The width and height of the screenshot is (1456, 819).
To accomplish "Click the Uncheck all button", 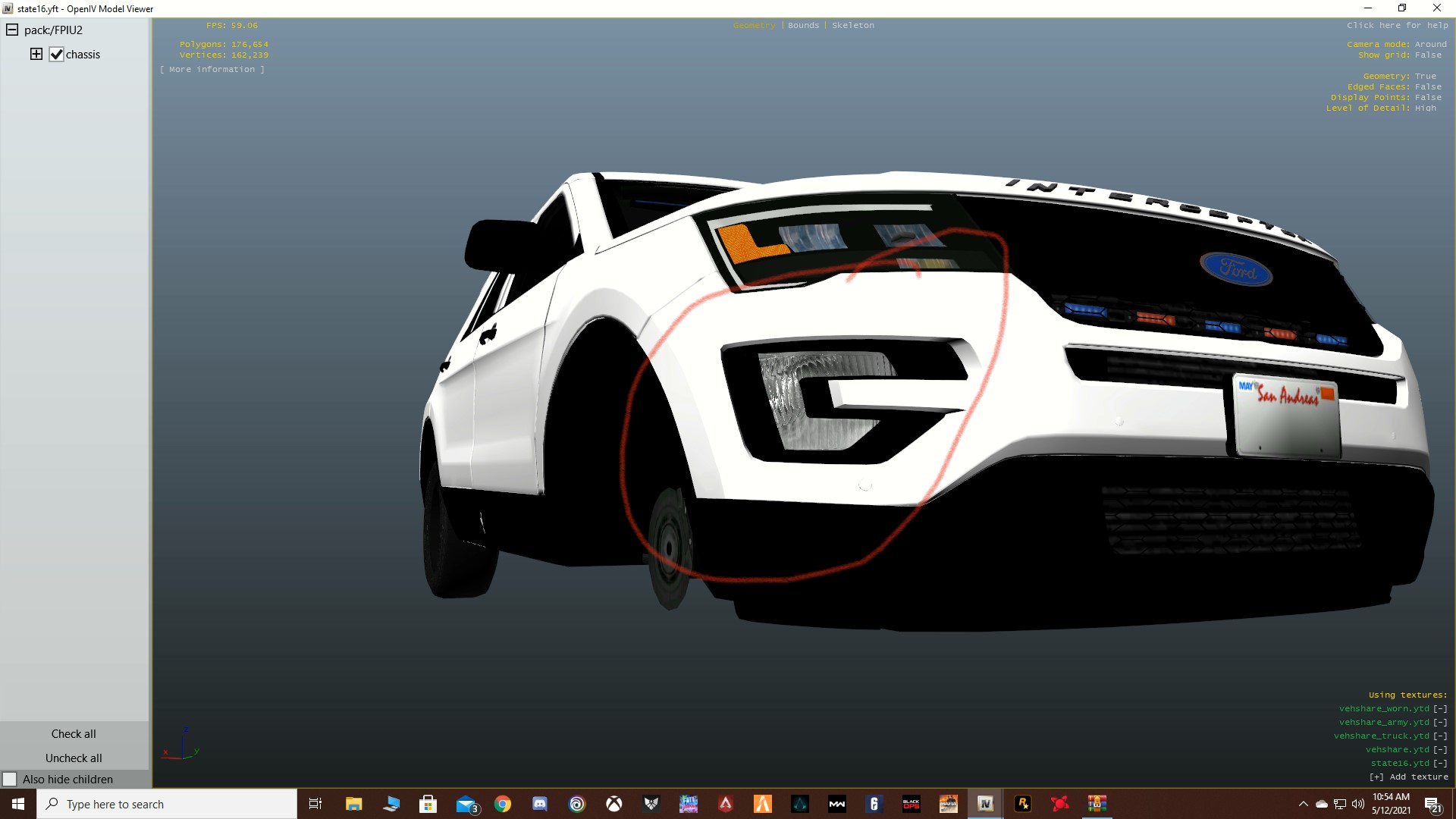I will tap(74, 758).
